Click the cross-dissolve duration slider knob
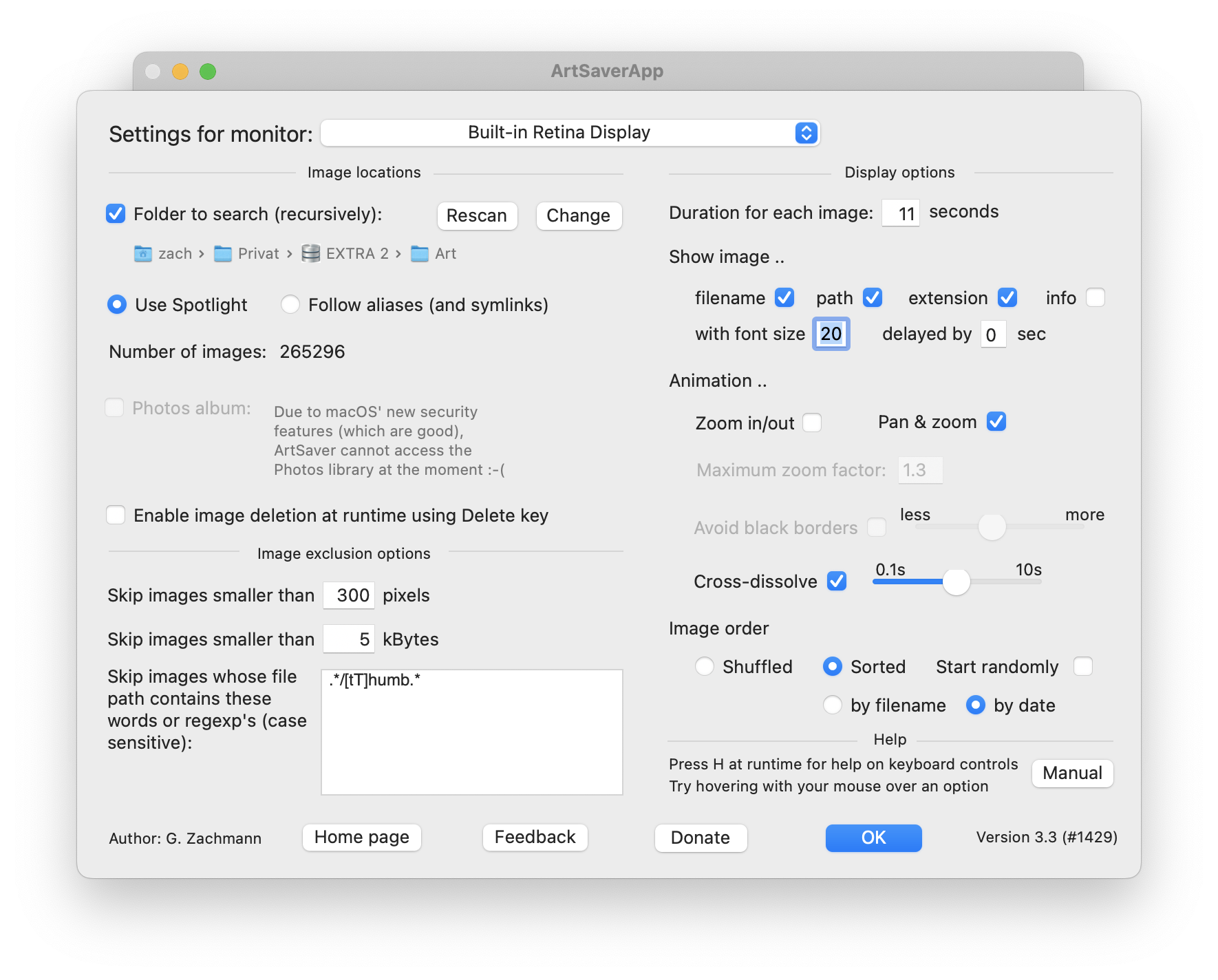Screen dimensions: 1218x980 [x=956, y=582]
